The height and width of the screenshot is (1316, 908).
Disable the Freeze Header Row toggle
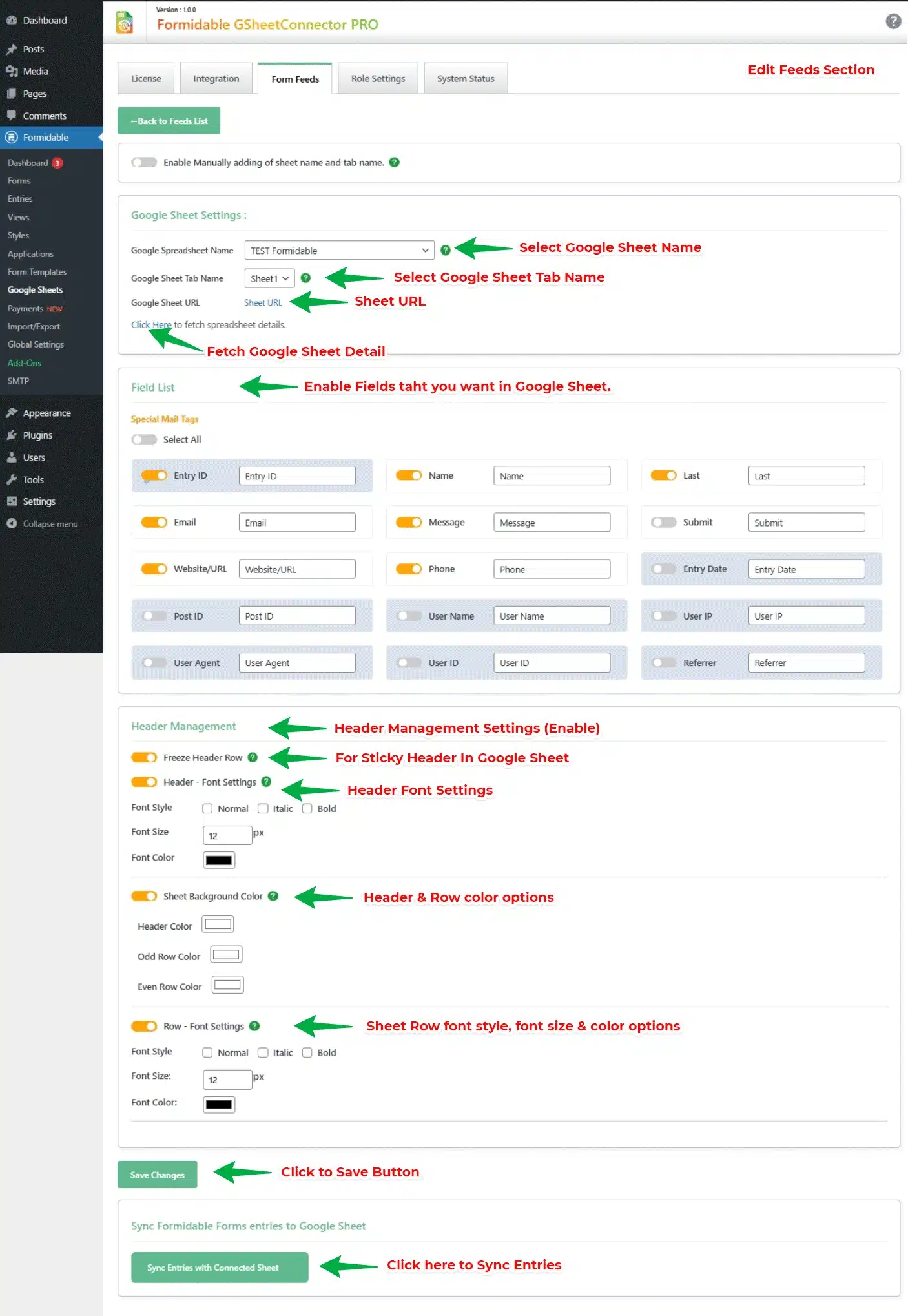click(x=144, y=757)
